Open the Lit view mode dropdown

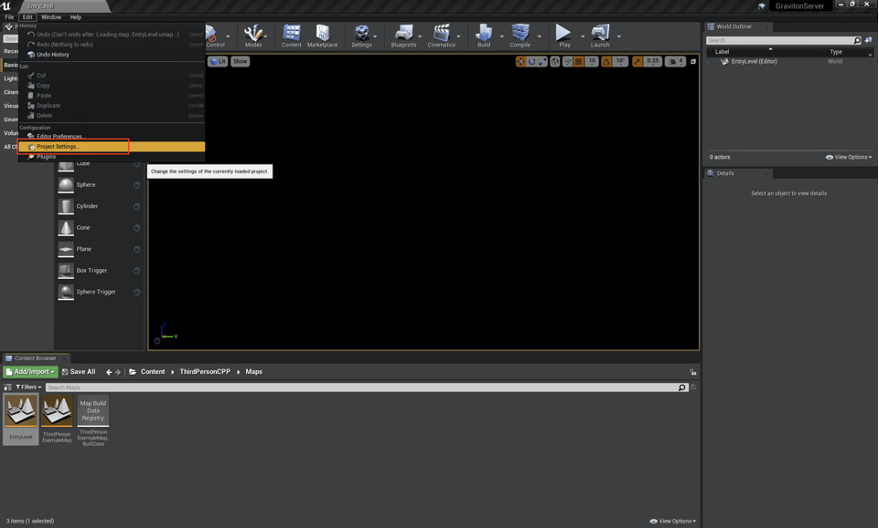(x=218, y=62)
